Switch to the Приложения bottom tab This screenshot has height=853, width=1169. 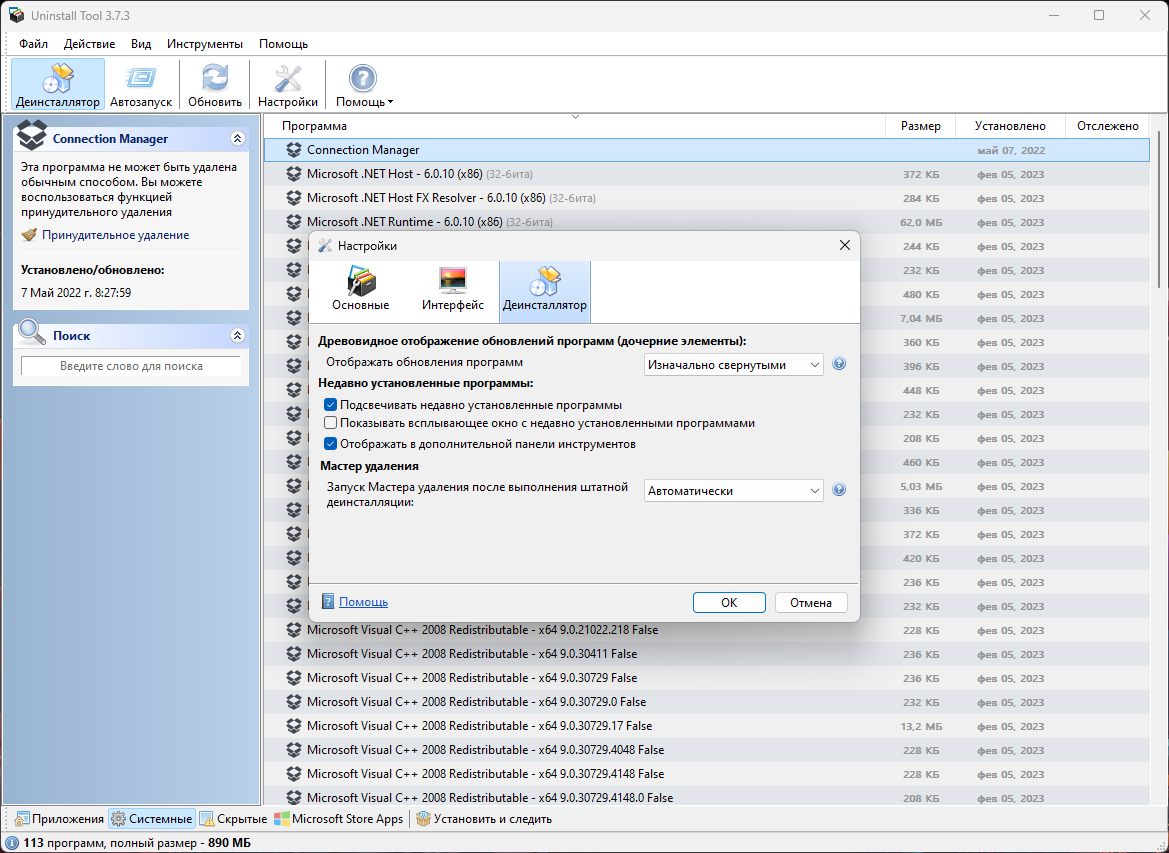click(60, 819)
